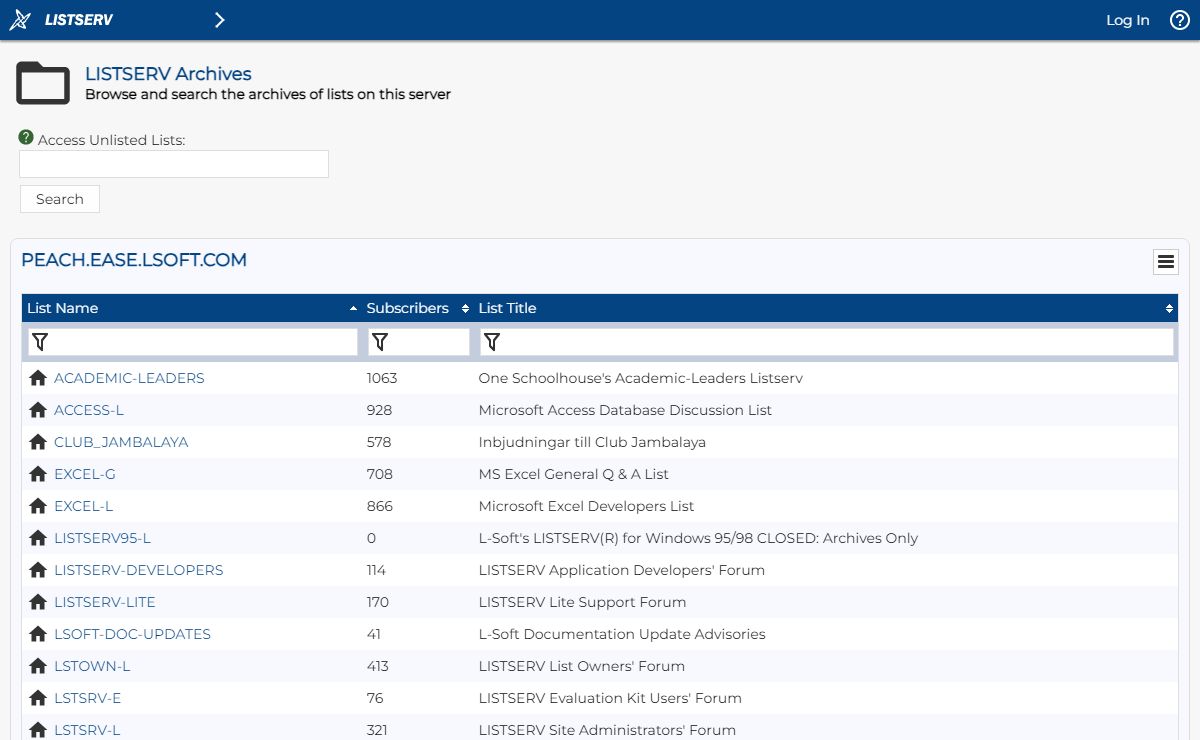Open the CLUB_JAMBALAYA list link
This screenshot has height=740, width=1200.
[121, 442]
